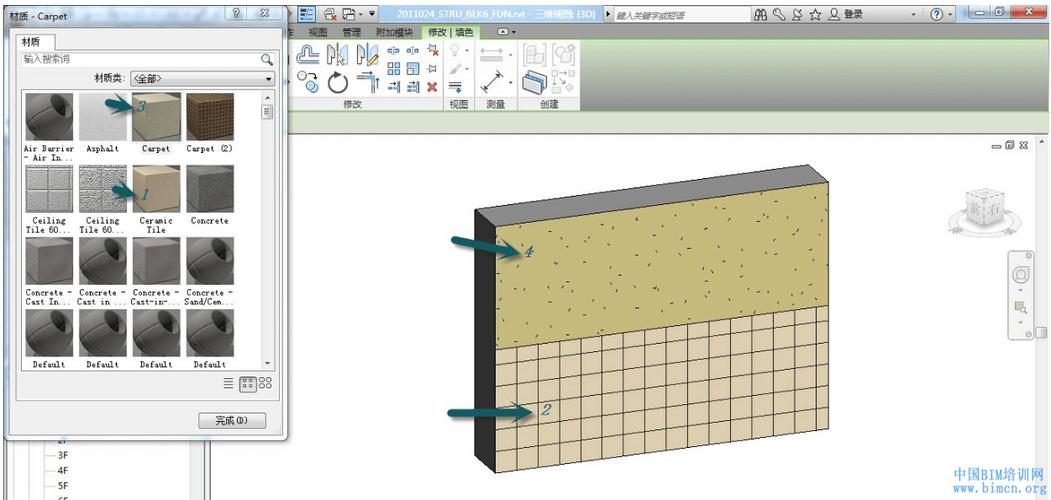This screenshot has height=500, width=1051.
Task: Click the binoculars search icon
Action: pyautogui.click(x=761, y=14)
